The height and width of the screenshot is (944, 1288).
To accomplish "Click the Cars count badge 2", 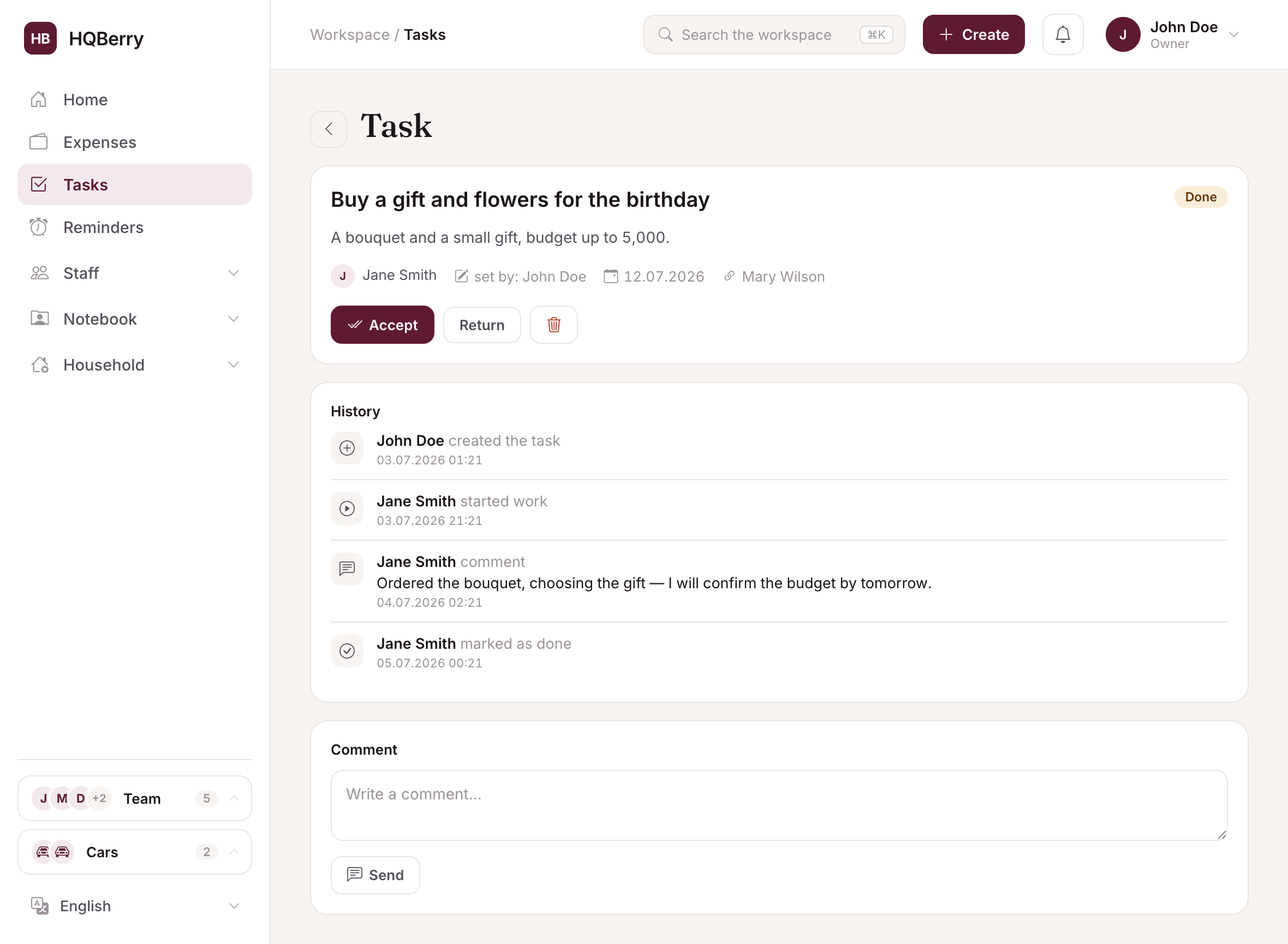I will pos(206,852).
